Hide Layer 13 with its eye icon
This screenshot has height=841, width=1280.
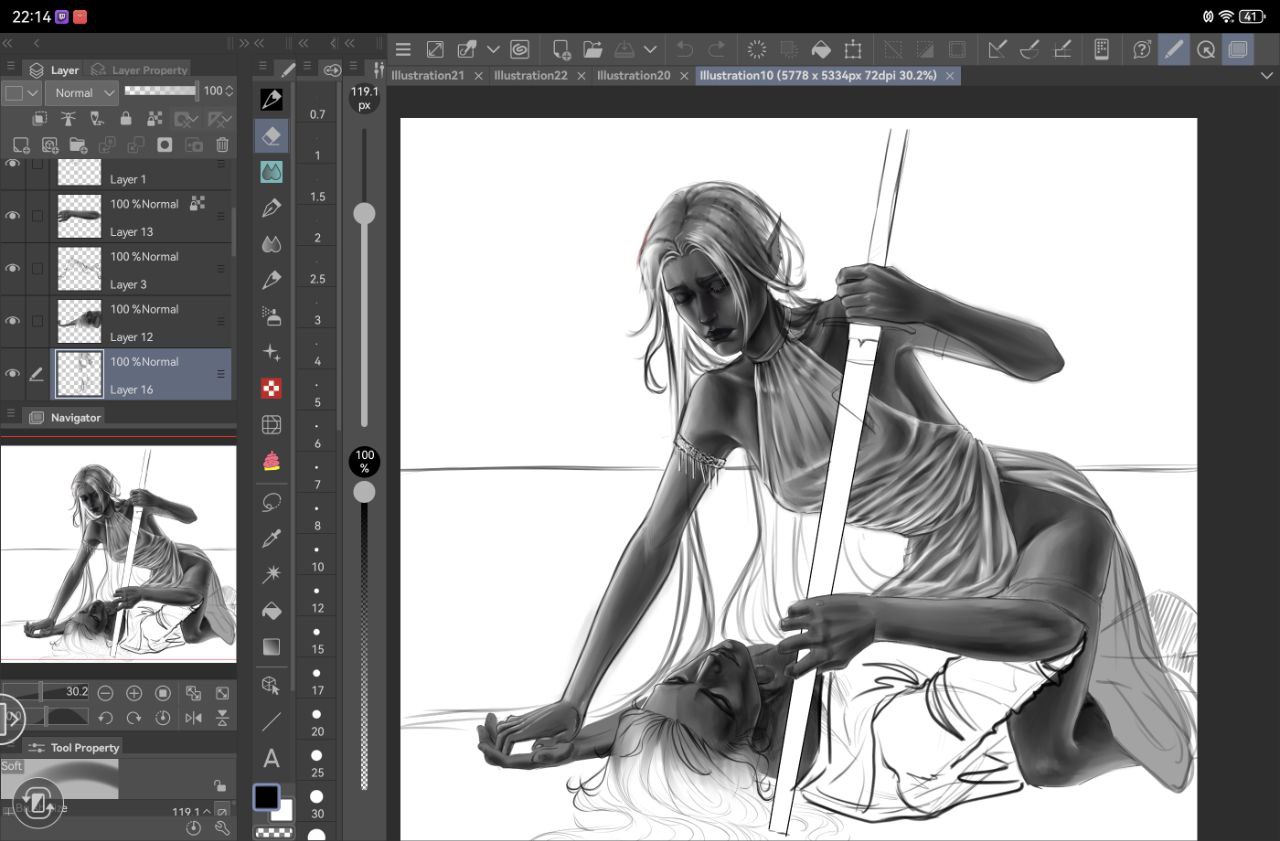pyautogui.click(x=13, y=216)
